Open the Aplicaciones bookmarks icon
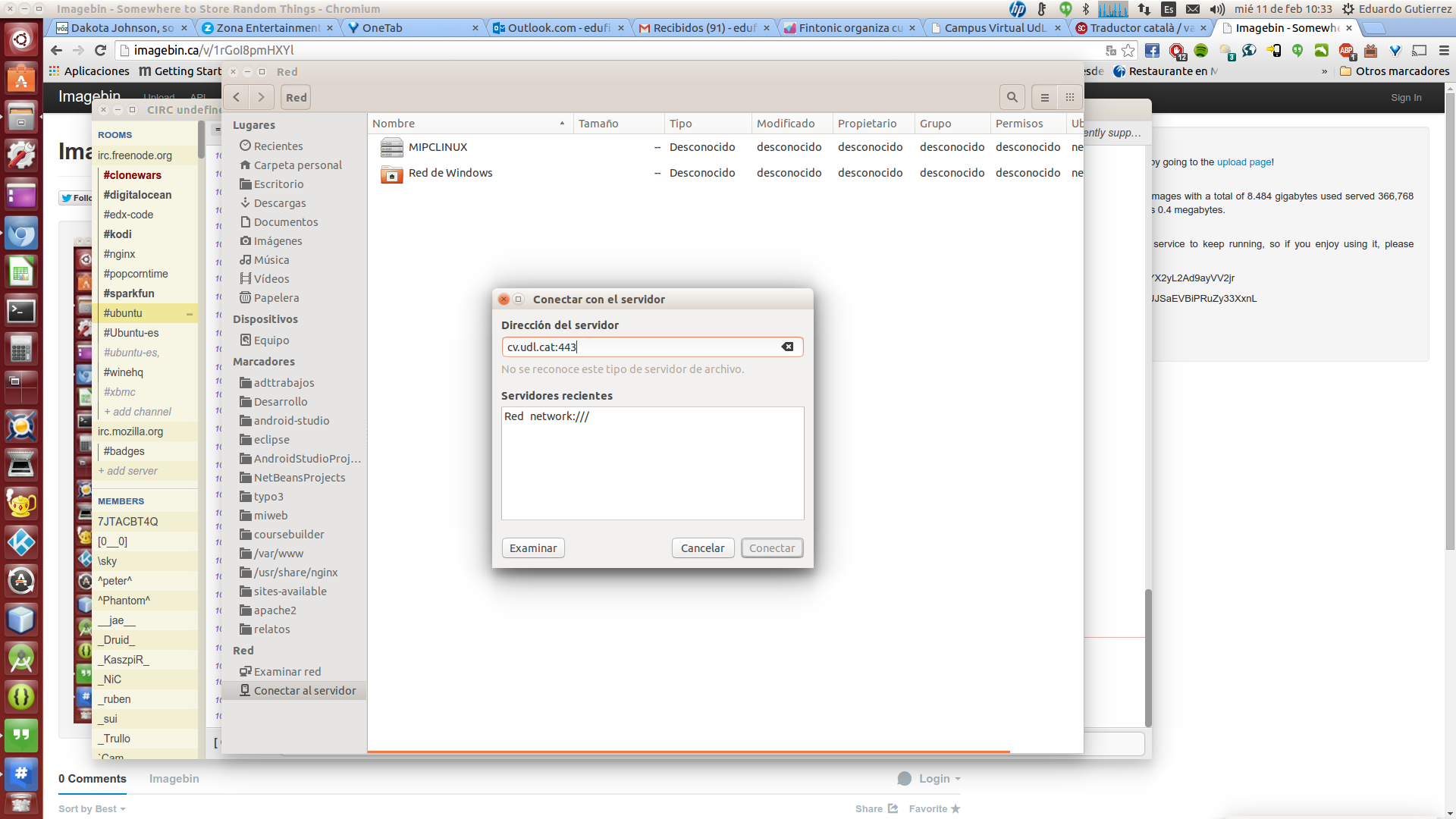This screenshot has height=819, width=1456. pos(54,71)
